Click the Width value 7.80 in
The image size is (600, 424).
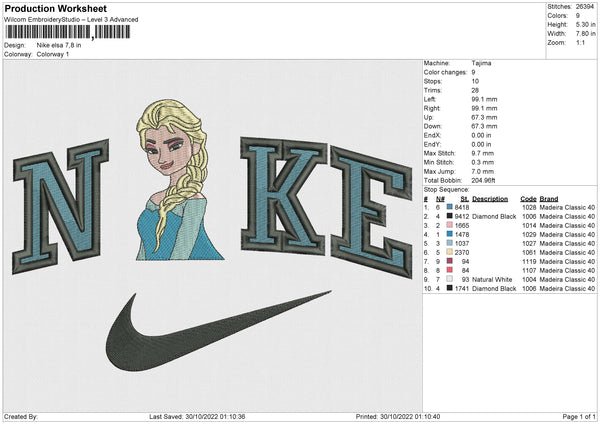[x=585, y=34]
